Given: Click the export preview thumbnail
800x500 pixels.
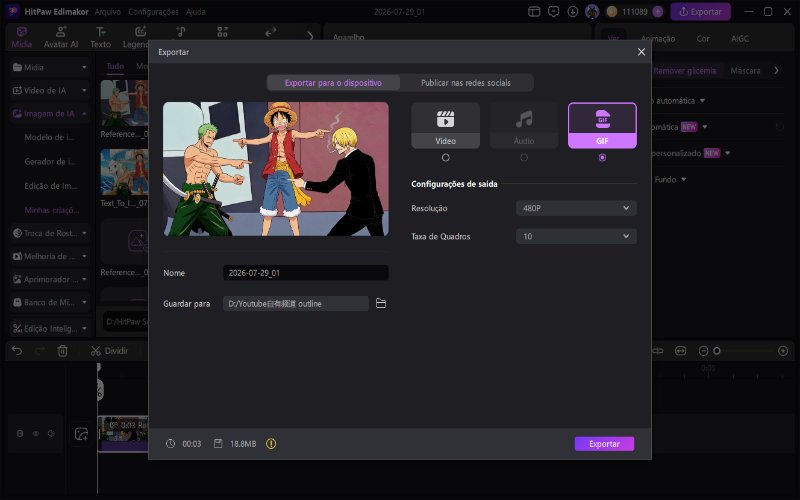Looking at the screenshot, I should pos(276,169).
